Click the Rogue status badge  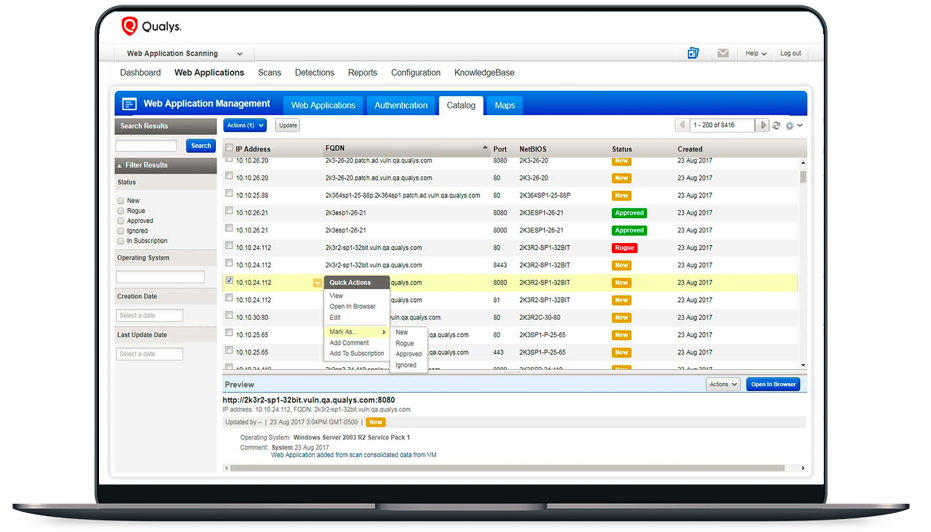click(x=624, y=248)
